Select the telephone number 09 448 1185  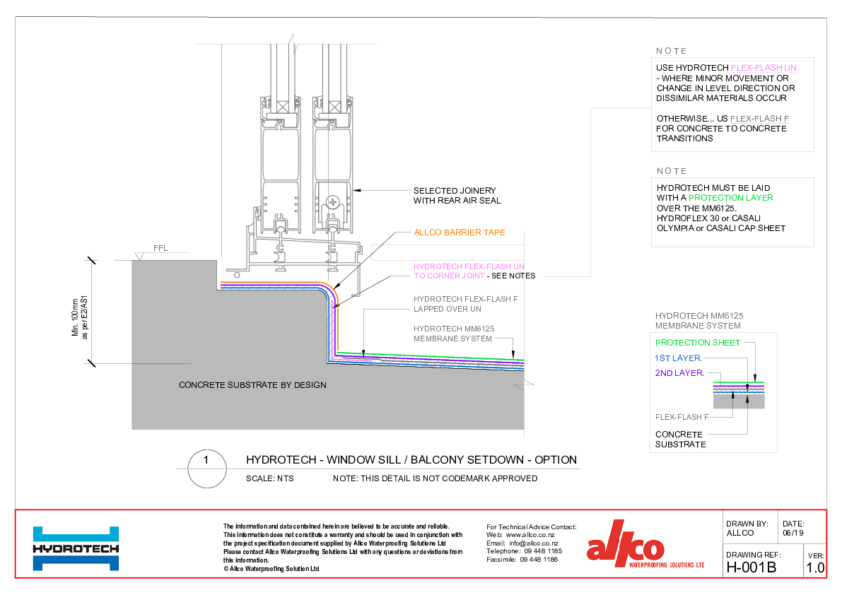[543, 551]
